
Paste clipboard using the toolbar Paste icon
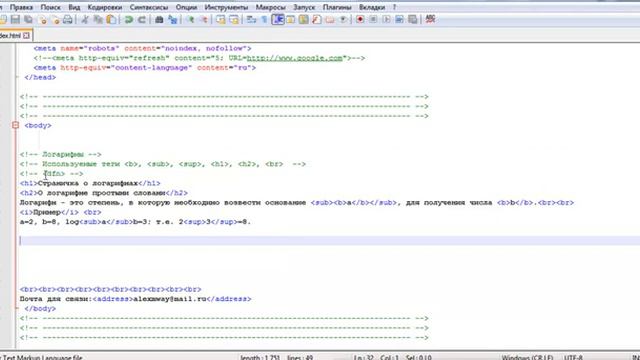111,19
